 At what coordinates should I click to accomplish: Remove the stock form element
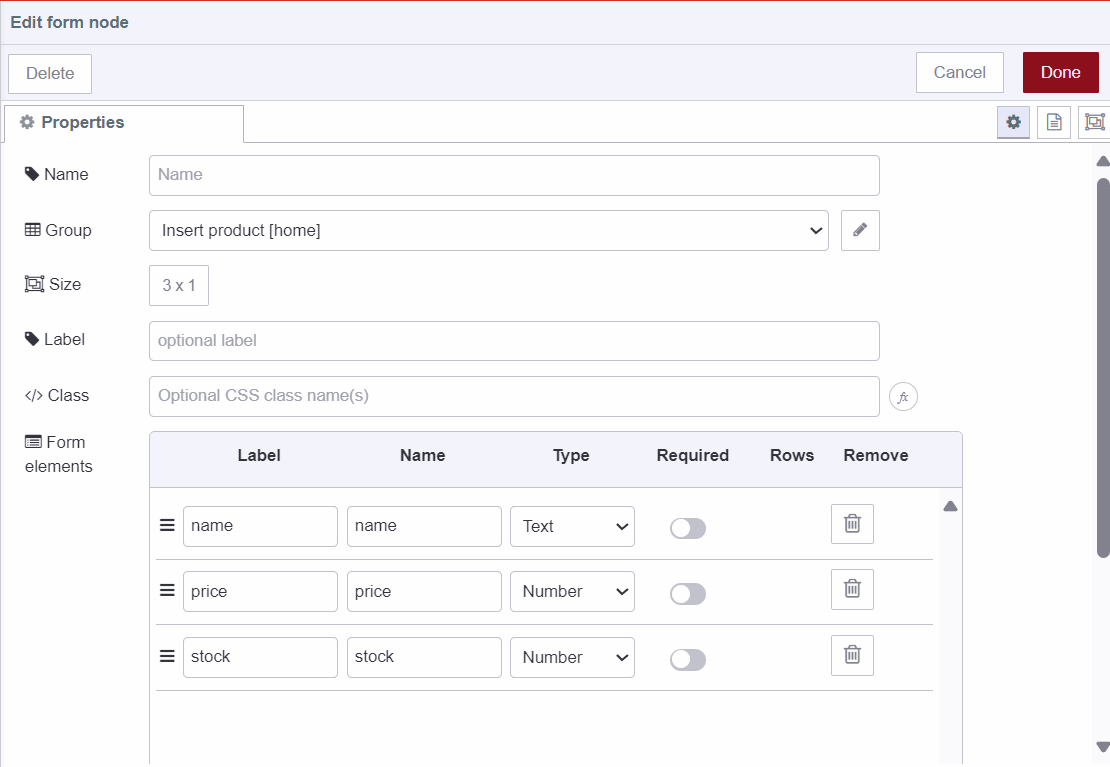(x=851, y=655)
